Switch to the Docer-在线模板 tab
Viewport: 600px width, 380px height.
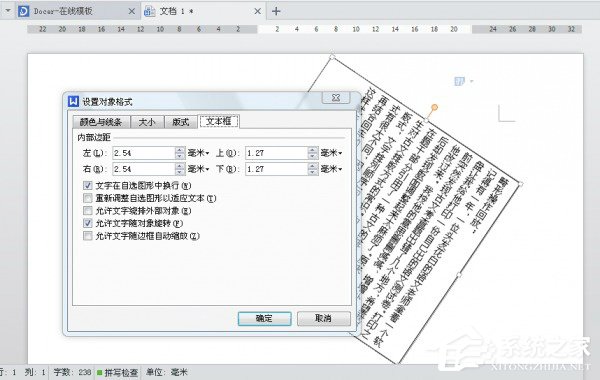tap(78, 11)
